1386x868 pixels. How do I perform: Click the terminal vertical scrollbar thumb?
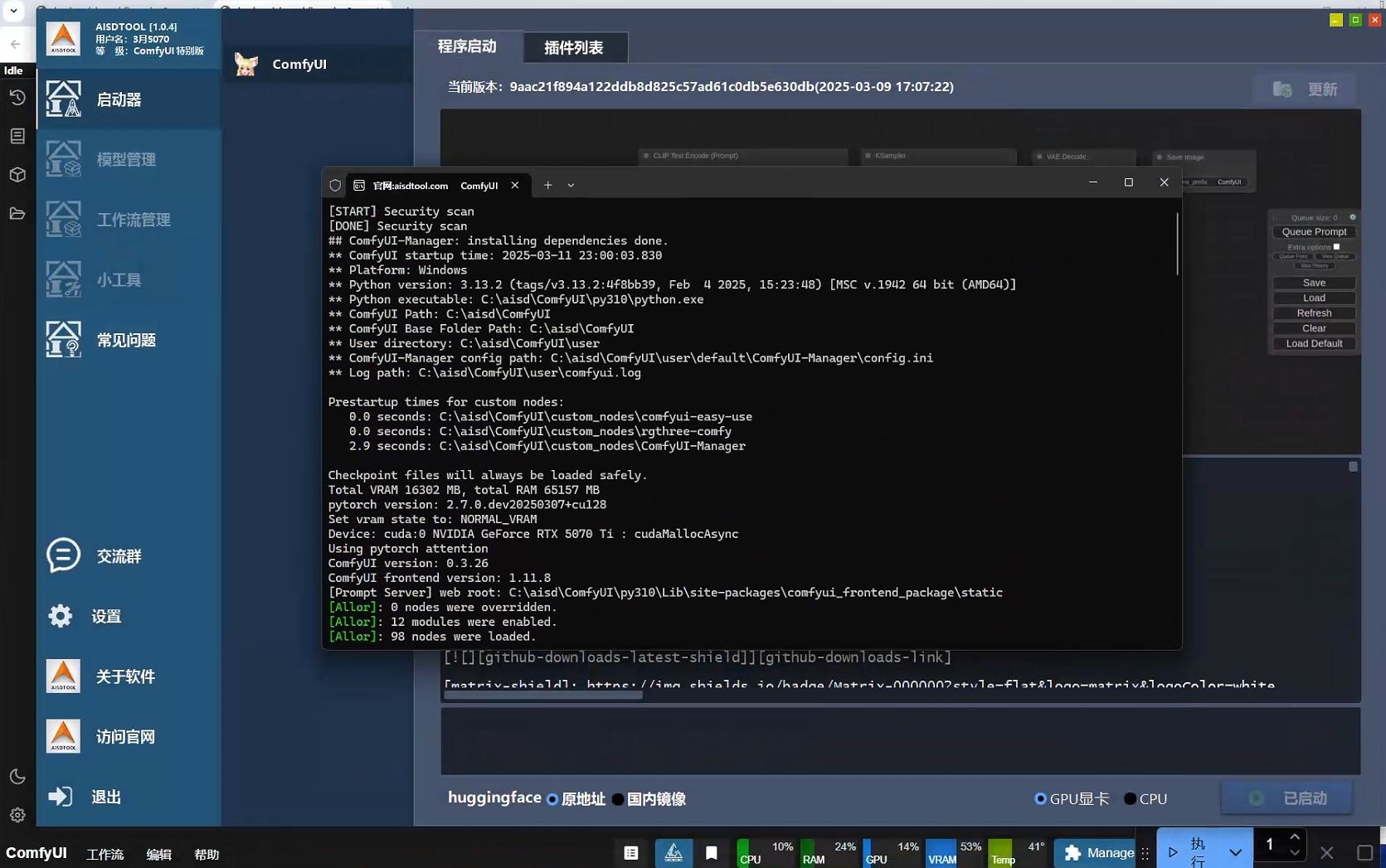click(x=1176, y=245)
